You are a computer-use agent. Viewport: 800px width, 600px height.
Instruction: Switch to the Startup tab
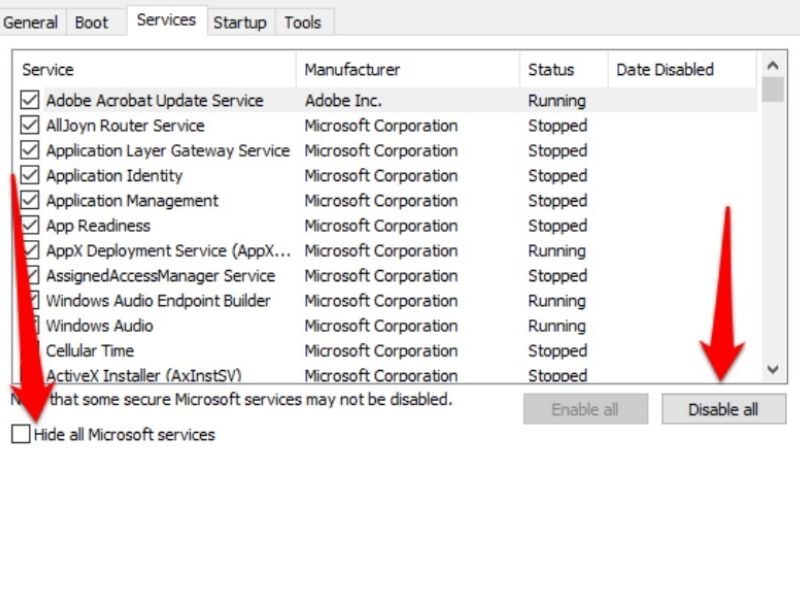tap(240, 22)
